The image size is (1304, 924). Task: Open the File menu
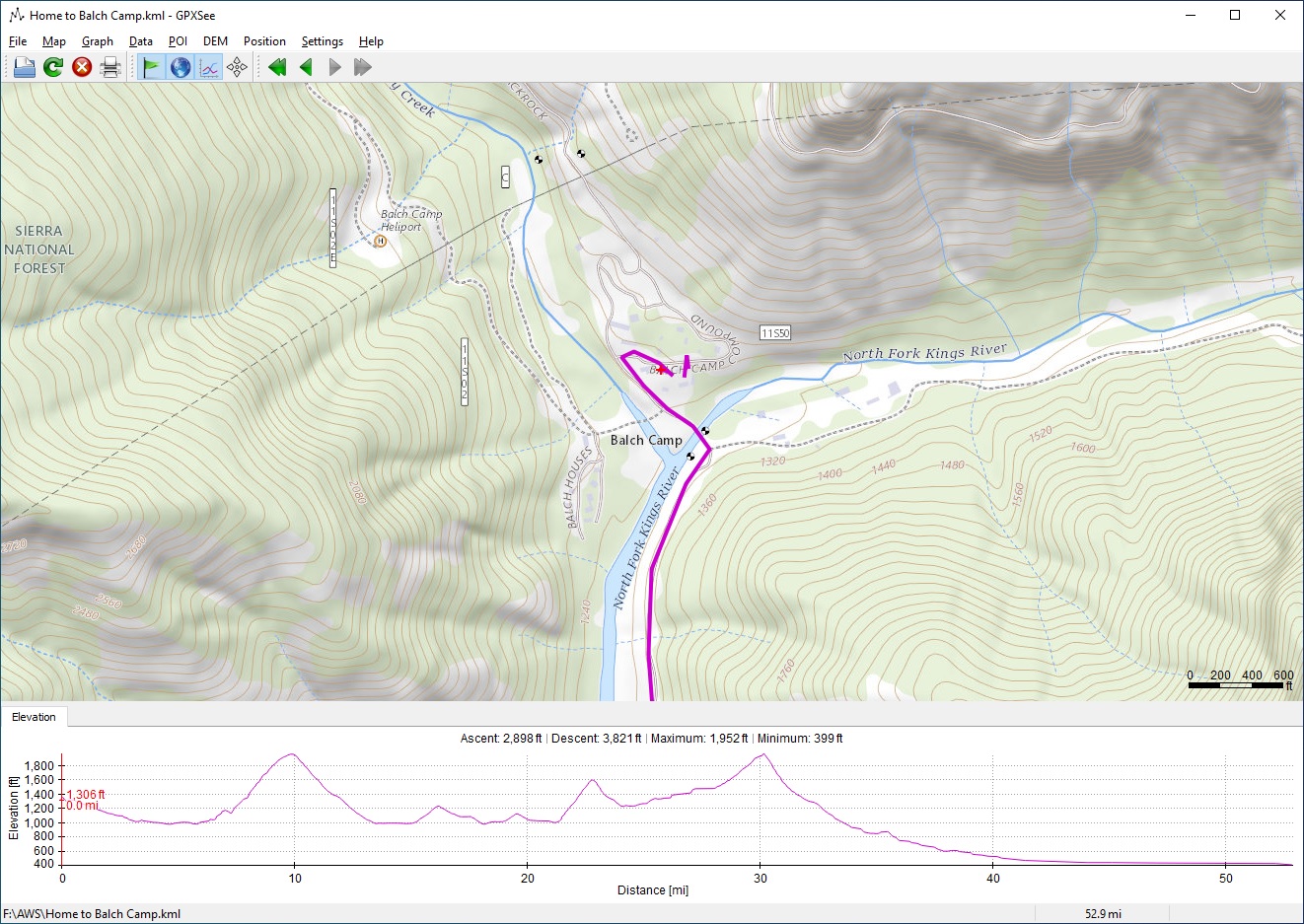(x=18, y=41)
